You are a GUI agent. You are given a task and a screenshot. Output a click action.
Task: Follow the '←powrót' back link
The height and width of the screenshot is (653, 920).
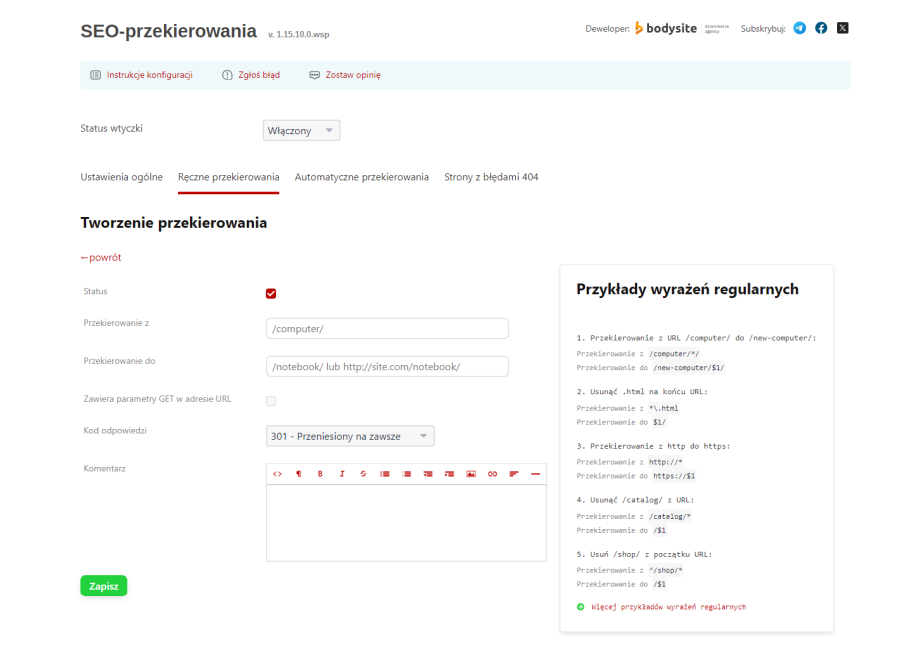point(101,257)
